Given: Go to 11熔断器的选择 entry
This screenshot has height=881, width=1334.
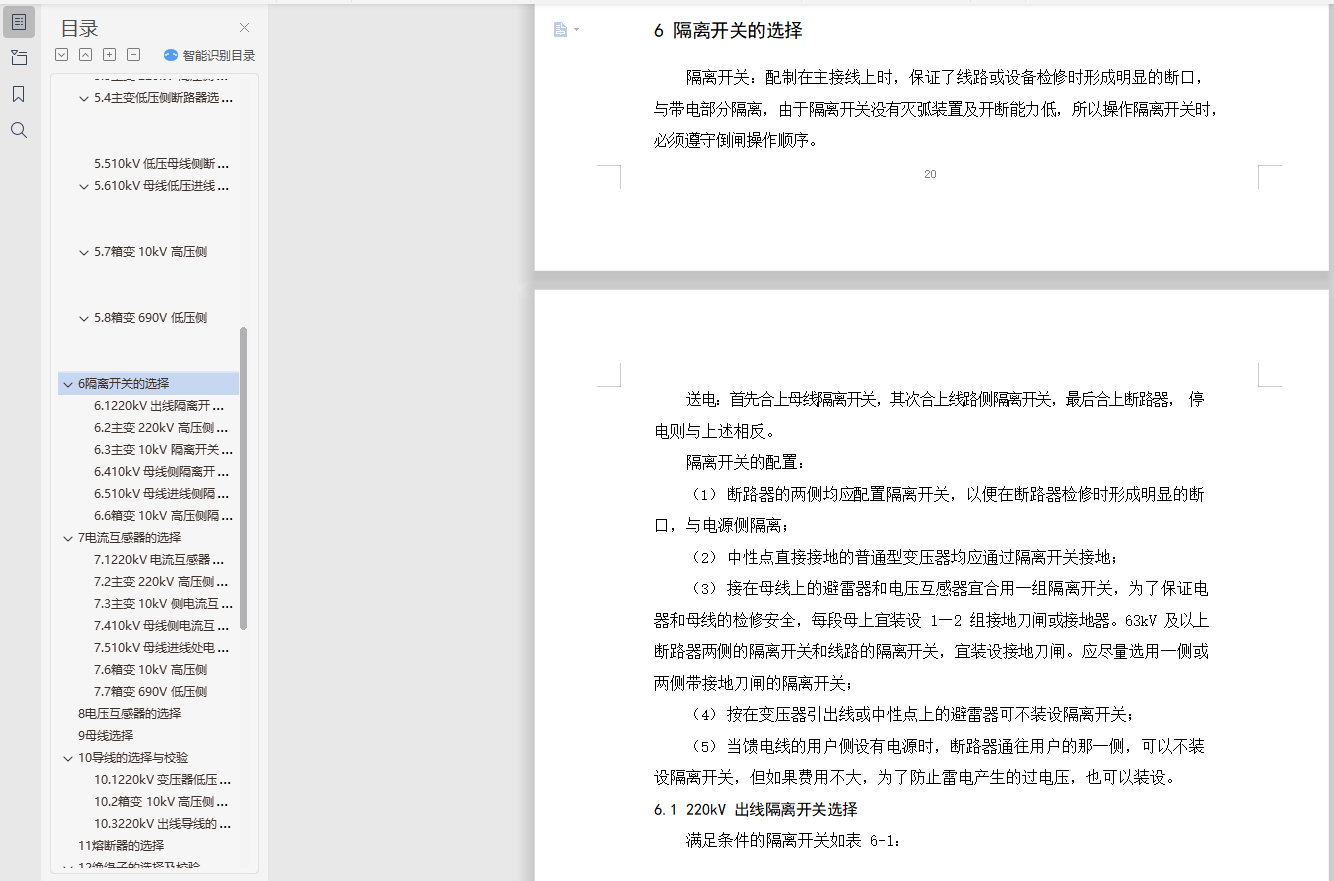Looking at the screenshot, I should [121, 846].
